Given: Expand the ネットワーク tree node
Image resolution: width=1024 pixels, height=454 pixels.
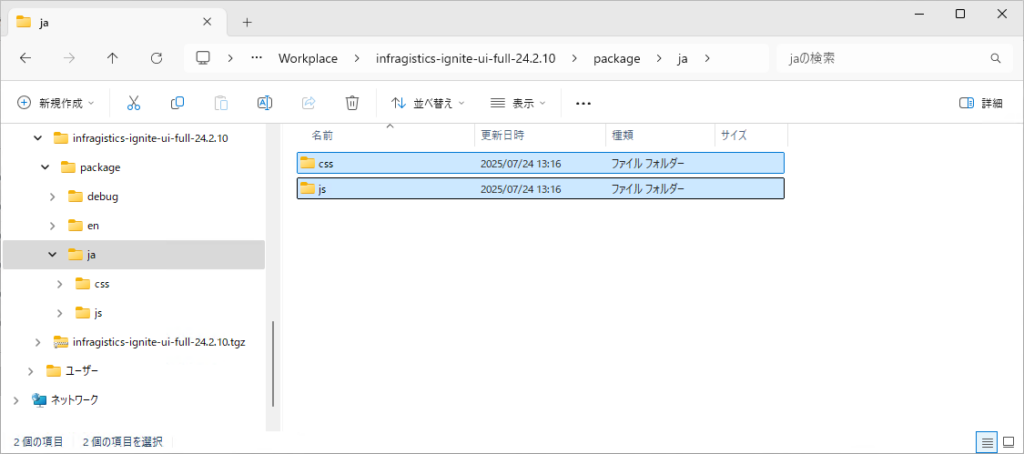Looking at the screenshot, I should pyautogui.click(x=16, y=399).
